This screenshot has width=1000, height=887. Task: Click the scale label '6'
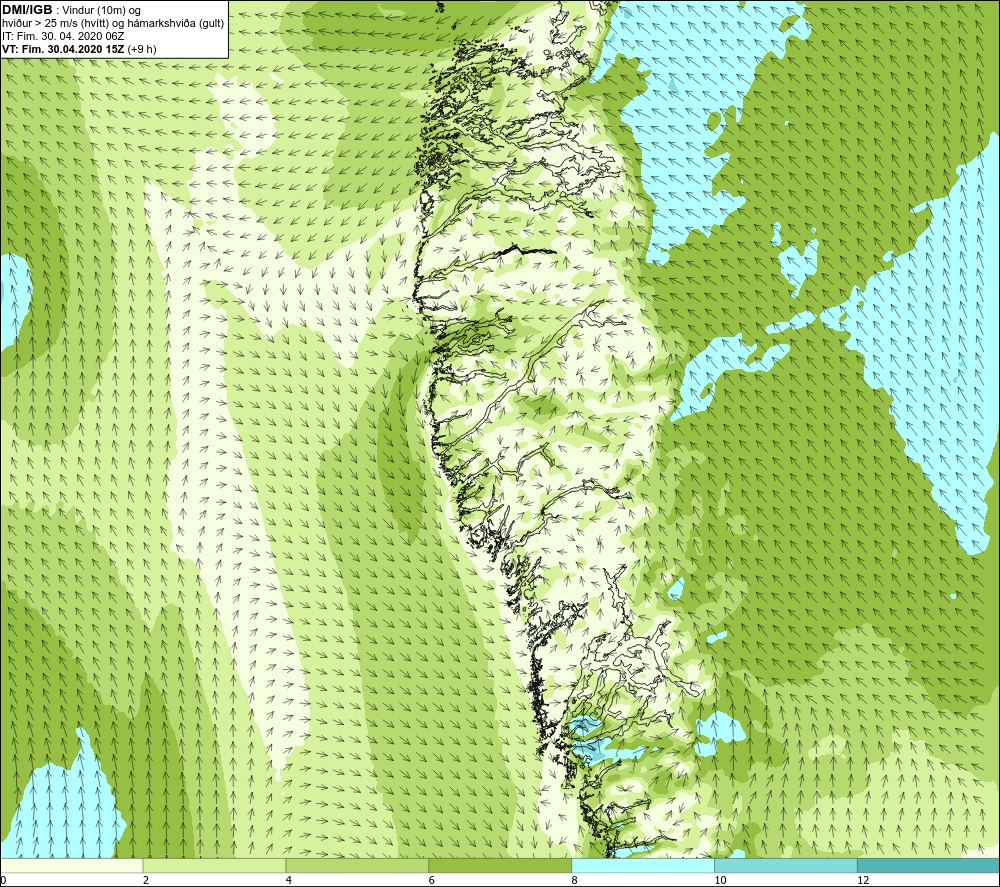pos(432,880)
